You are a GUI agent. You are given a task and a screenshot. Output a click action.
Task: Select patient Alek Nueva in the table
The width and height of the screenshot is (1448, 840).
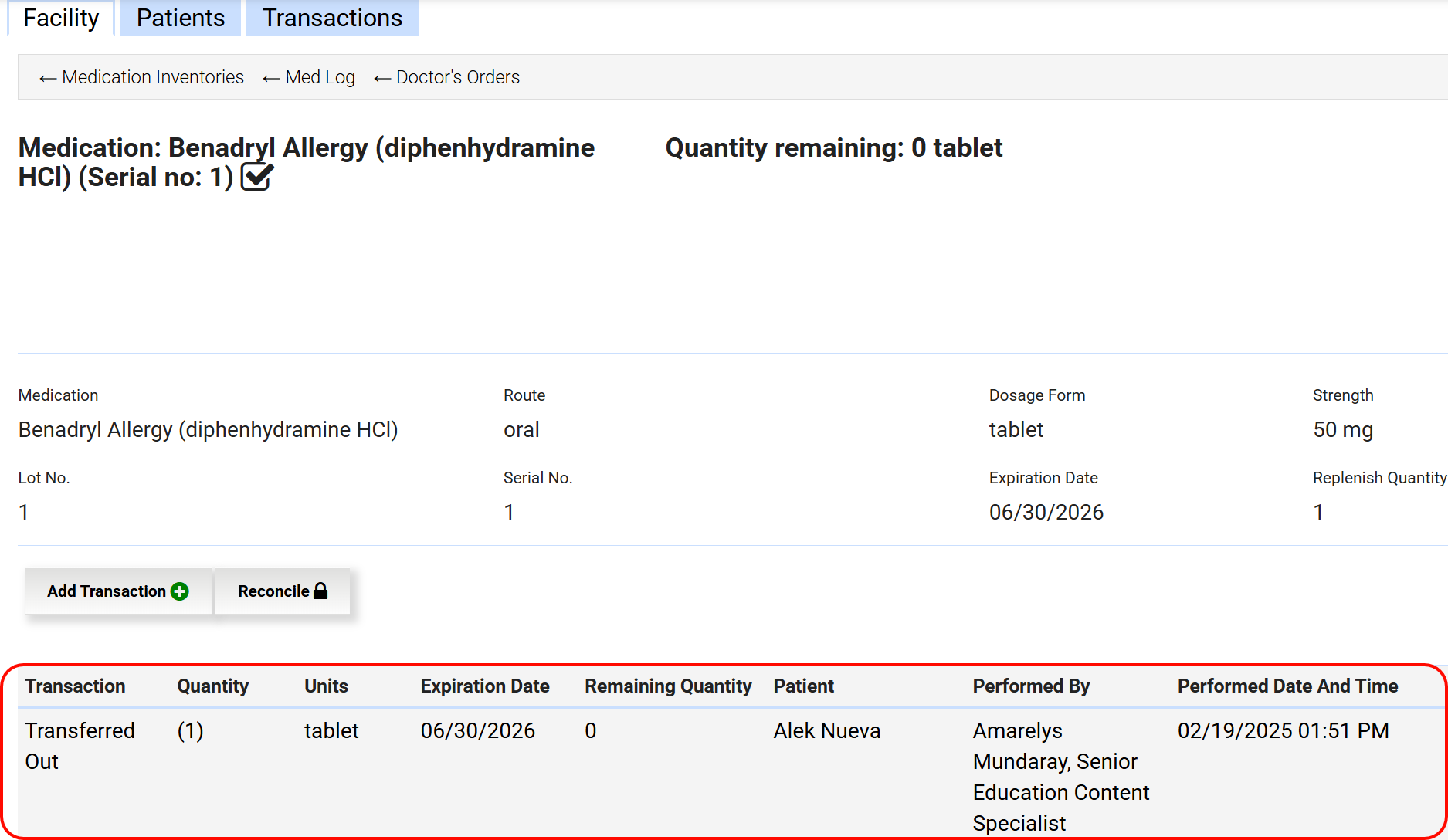click(826, 730)
